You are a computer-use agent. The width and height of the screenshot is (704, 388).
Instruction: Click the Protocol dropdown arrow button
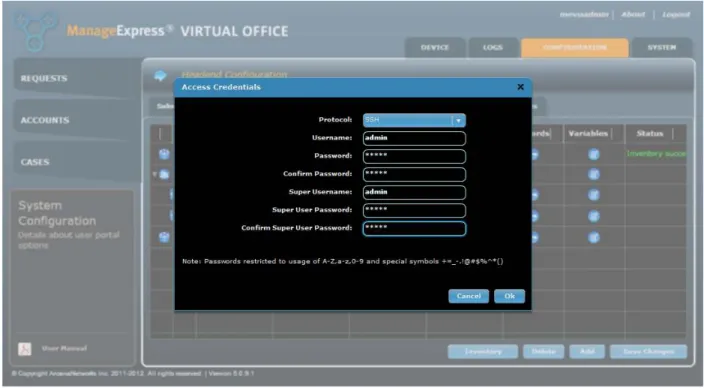point(458,120)
